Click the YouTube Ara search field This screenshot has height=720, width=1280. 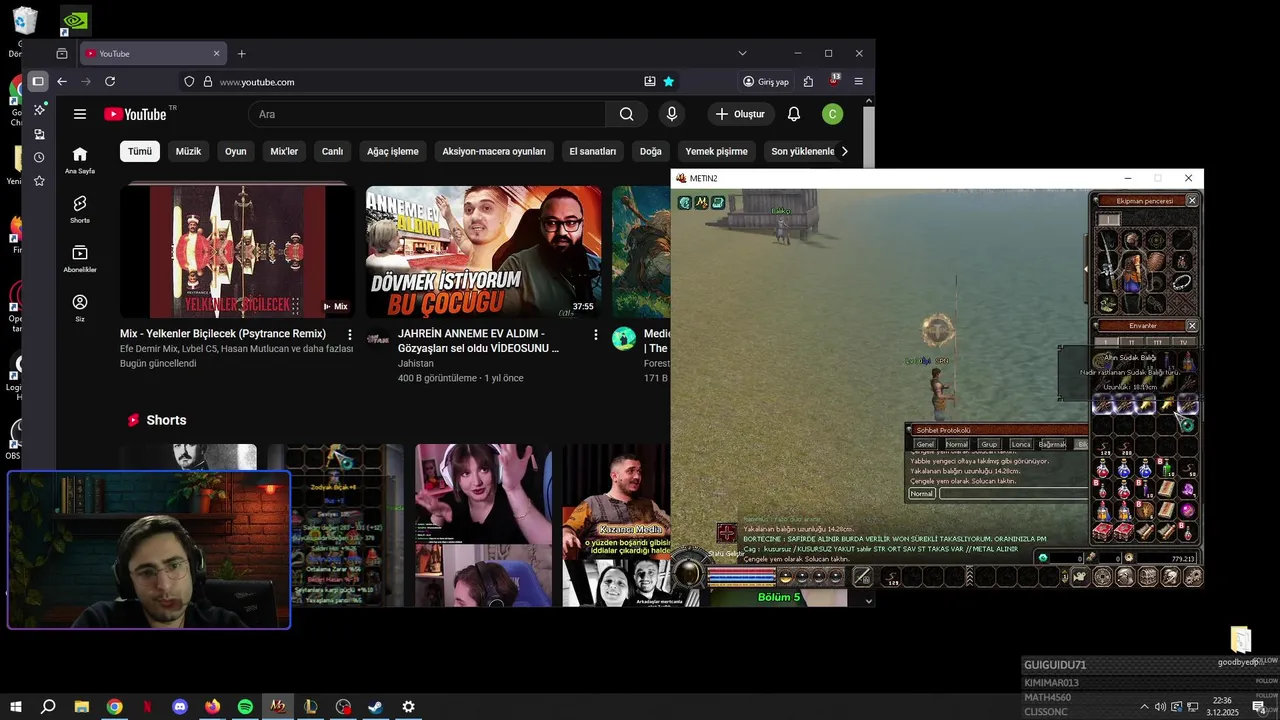(427, 114)
